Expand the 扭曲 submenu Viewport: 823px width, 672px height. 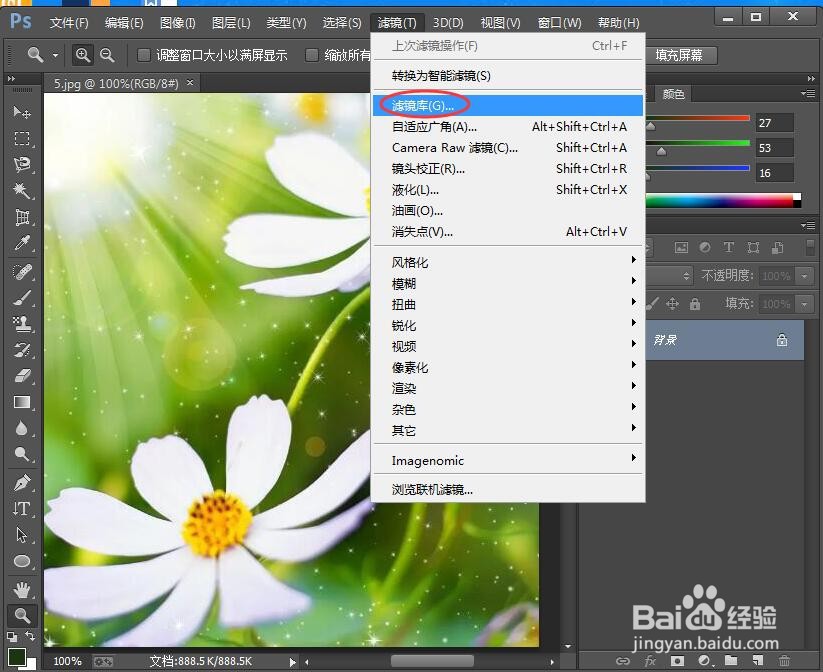pyautogui.click(x=508, y=304)
